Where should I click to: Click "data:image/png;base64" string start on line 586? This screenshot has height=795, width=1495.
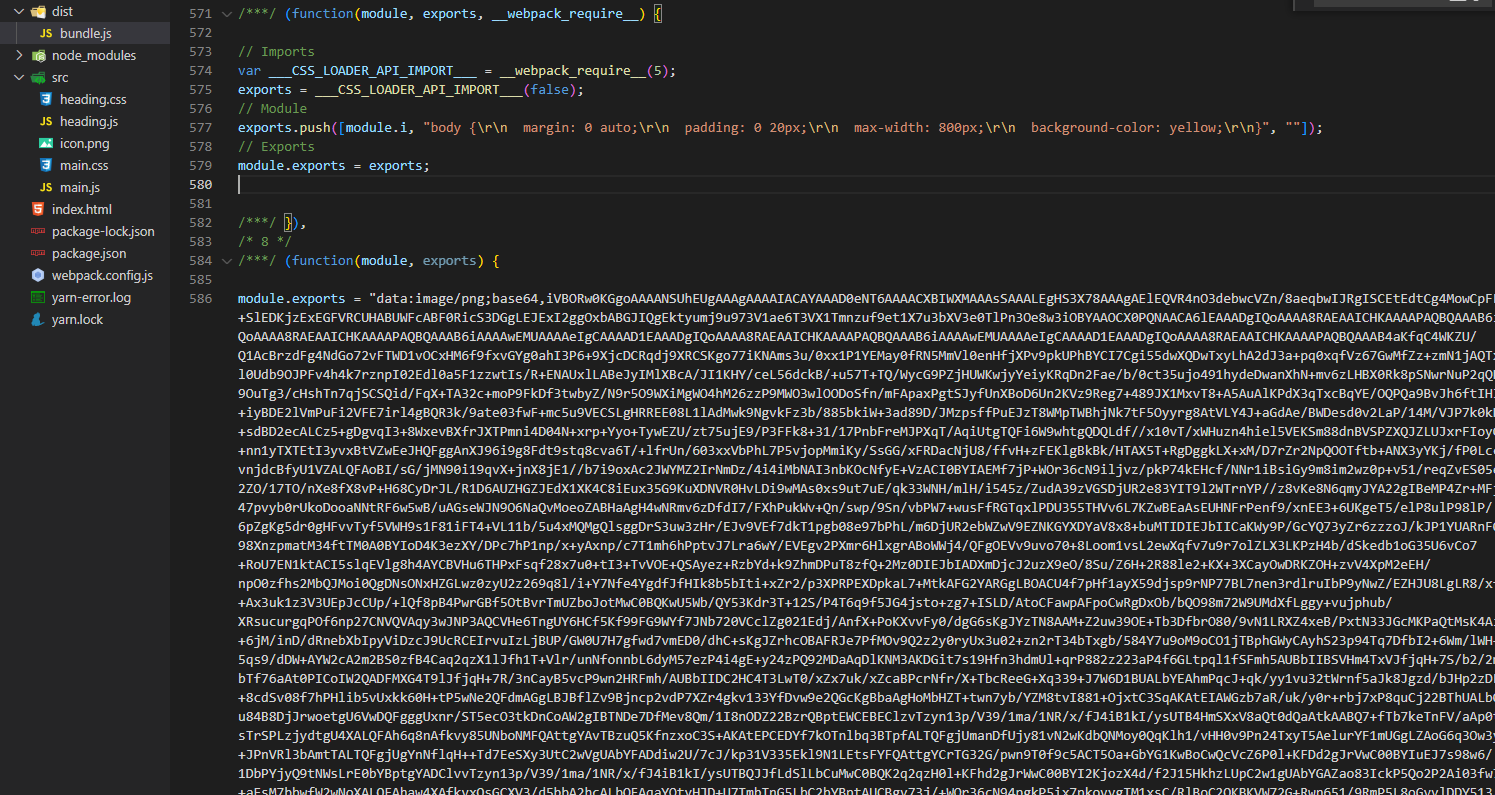(458, 299)
